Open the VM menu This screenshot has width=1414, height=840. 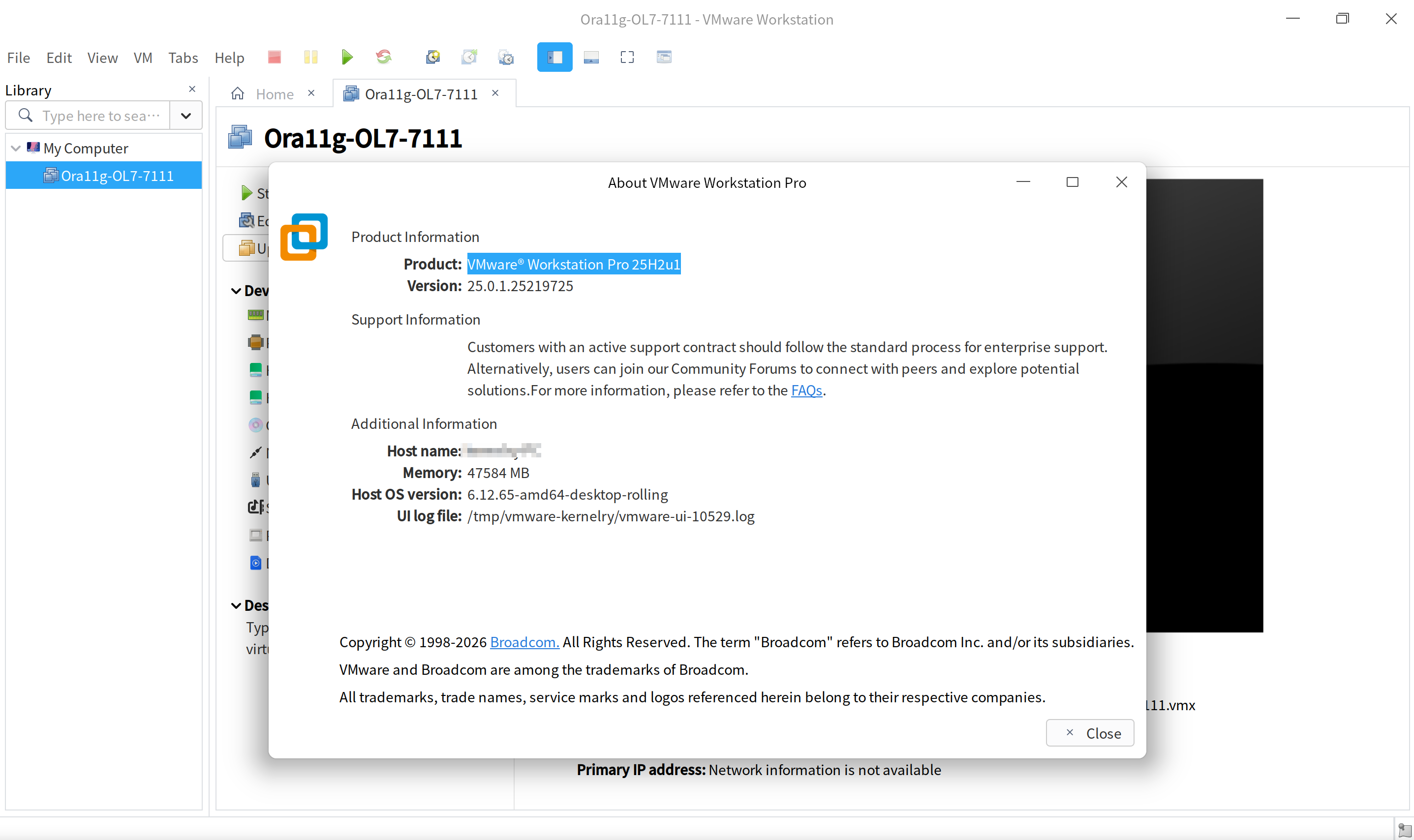coord(143,58)
